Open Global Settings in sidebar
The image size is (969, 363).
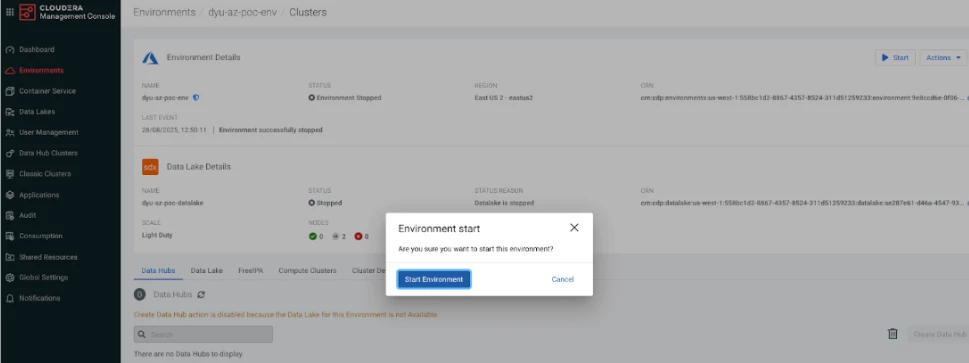[x=43, y=278]
